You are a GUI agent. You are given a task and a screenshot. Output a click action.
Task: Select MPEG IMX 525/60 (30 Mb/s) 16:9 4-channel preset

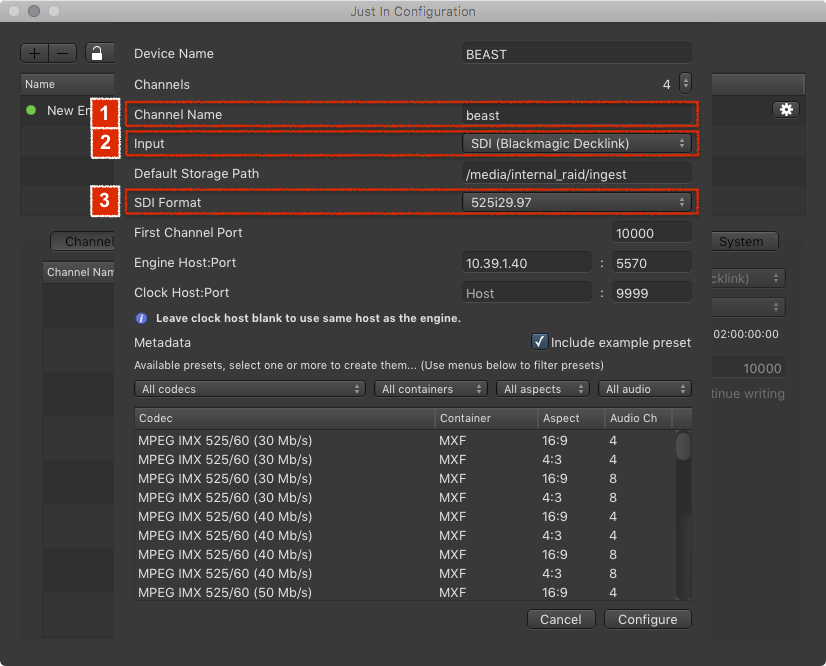pos(405,440)
